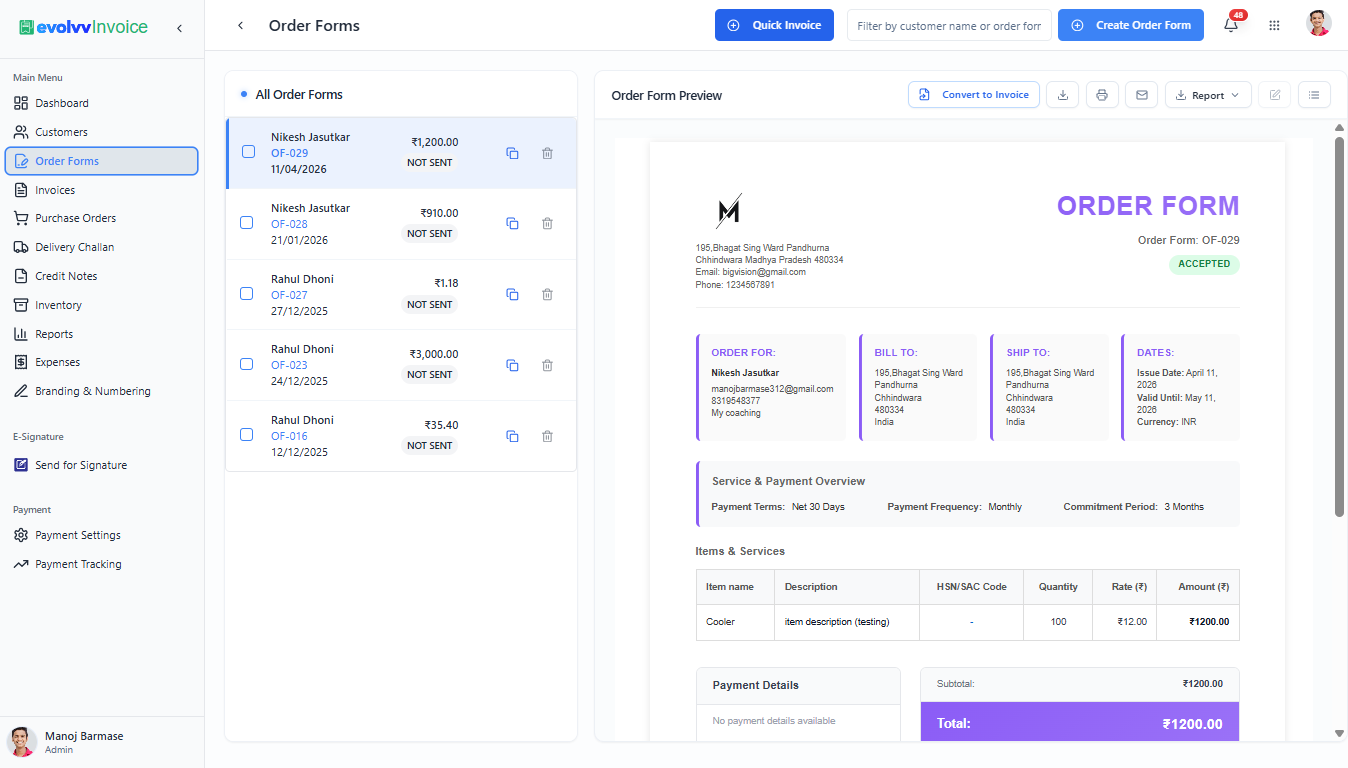Open Expenses in sidebar

click(x=102, y=362)
